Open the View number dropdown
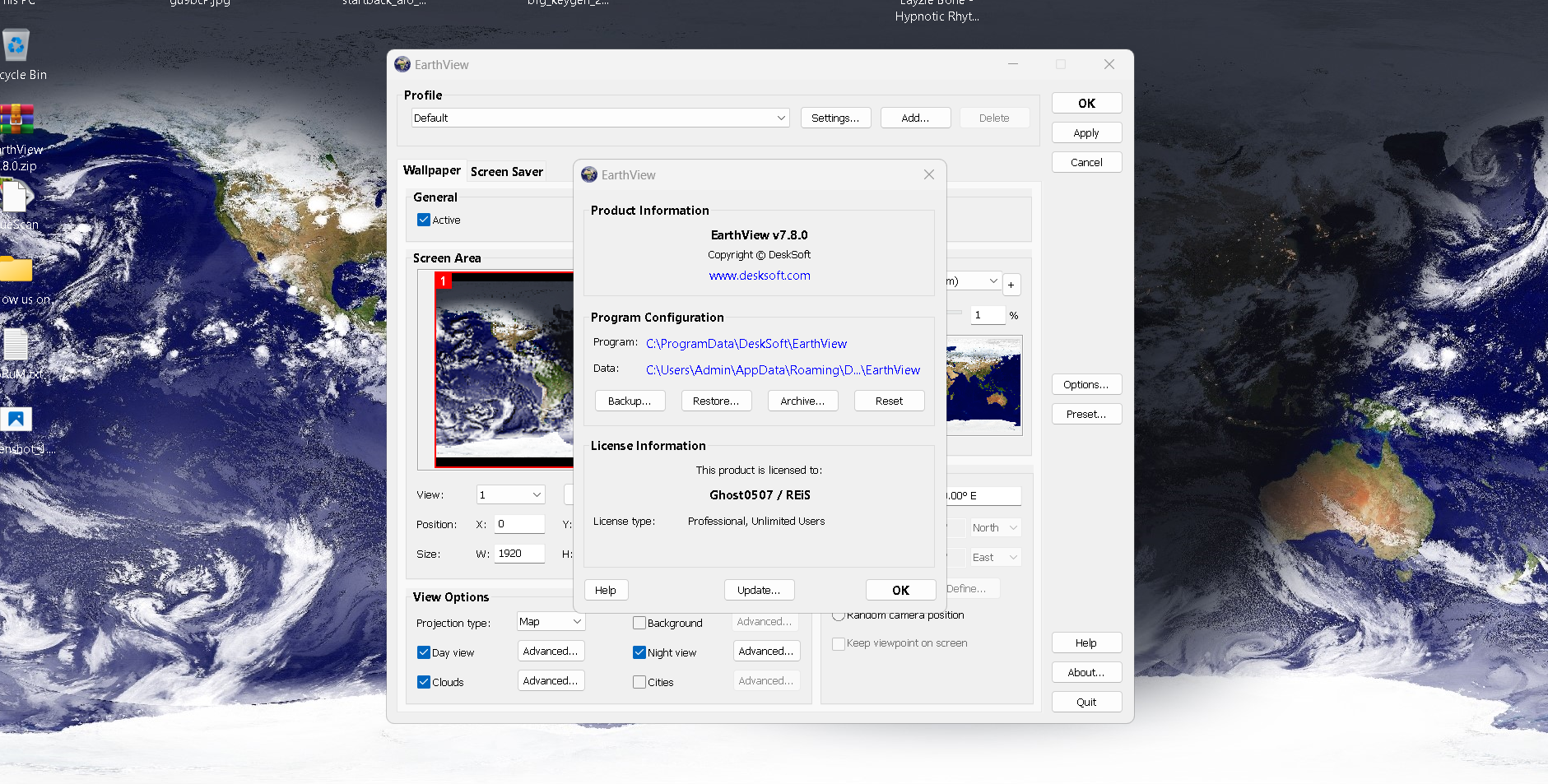1548x784 pixels. 511,494
